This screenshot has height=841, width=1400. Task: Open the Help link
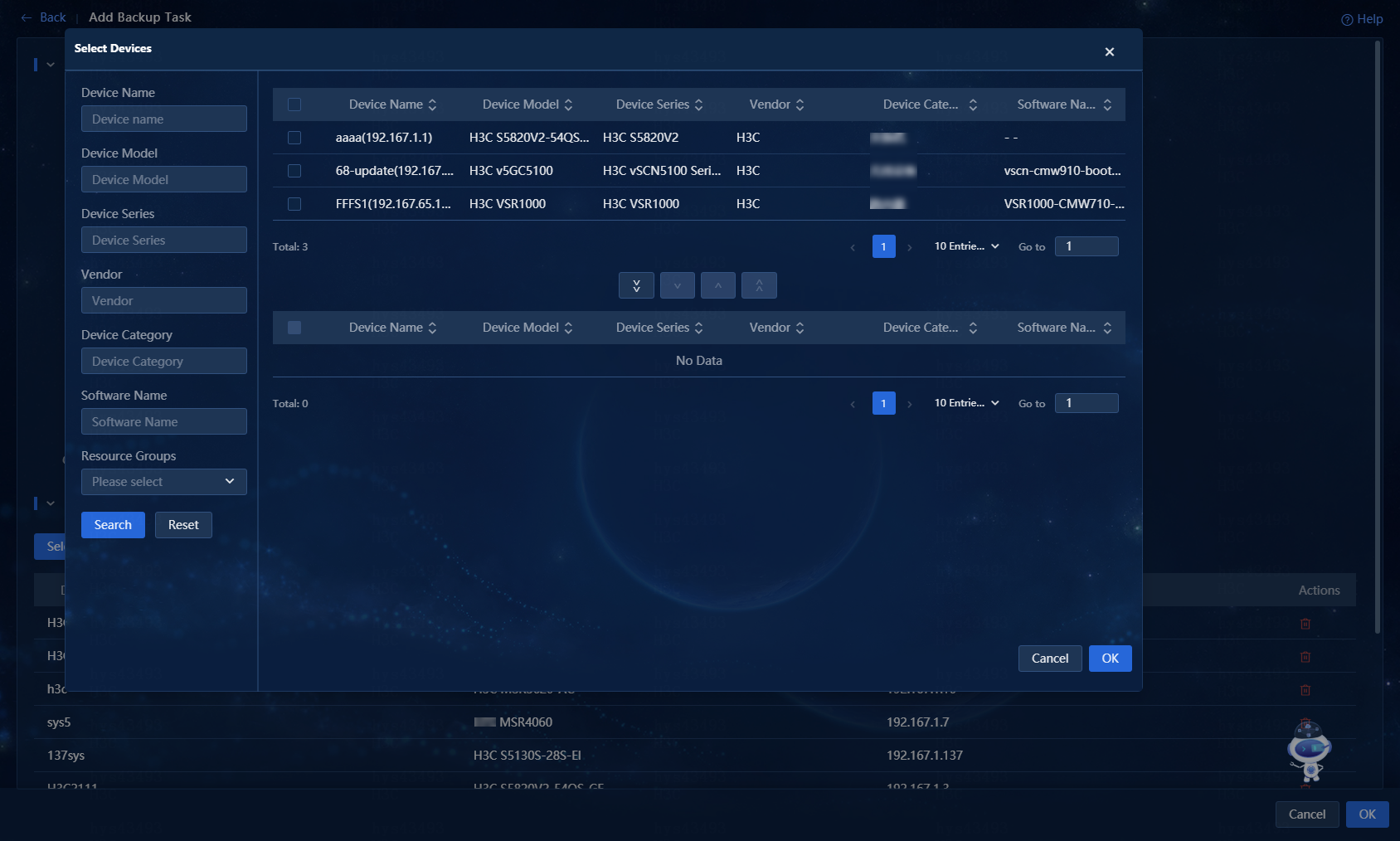[x=1362, y=19]
